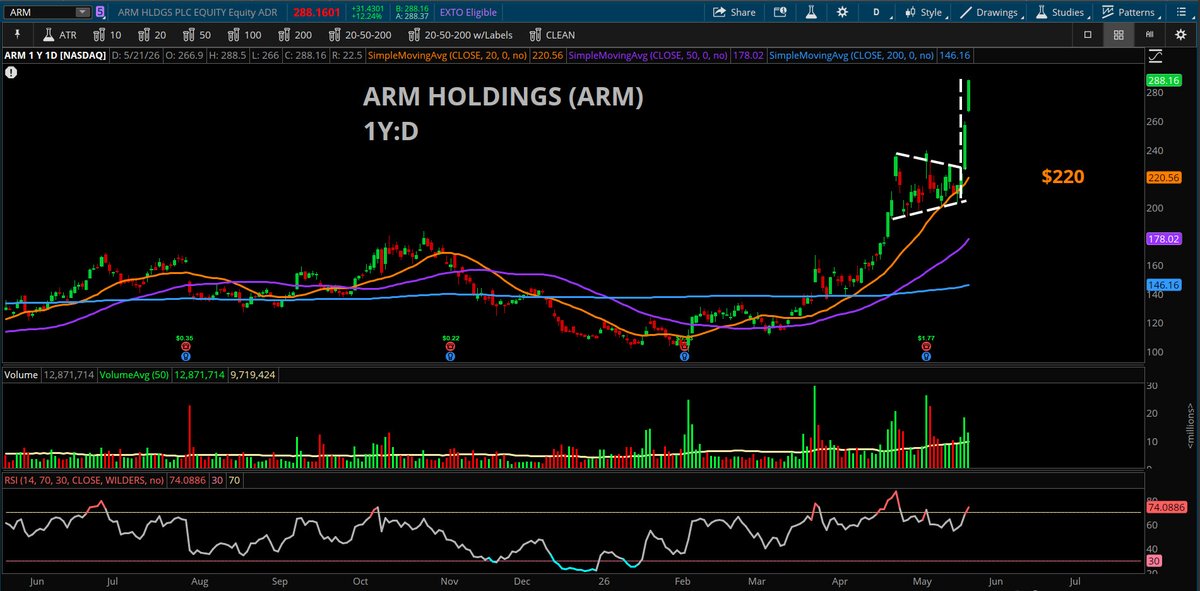
Task: Click the $220 text annotation
Action: click(1063, 177)
